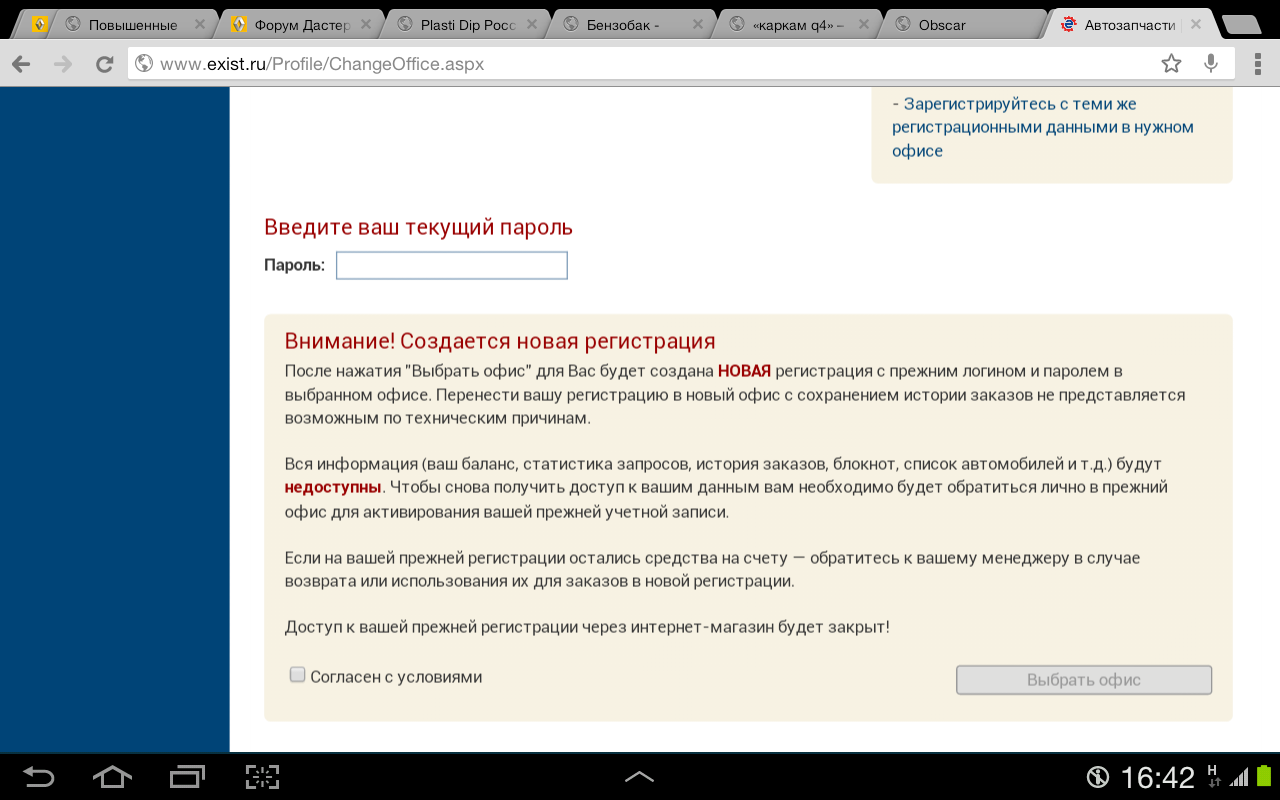Focus the "Пароль" input field
The width and height of the screenshot is (1280, 800).
tap(451, 265)
